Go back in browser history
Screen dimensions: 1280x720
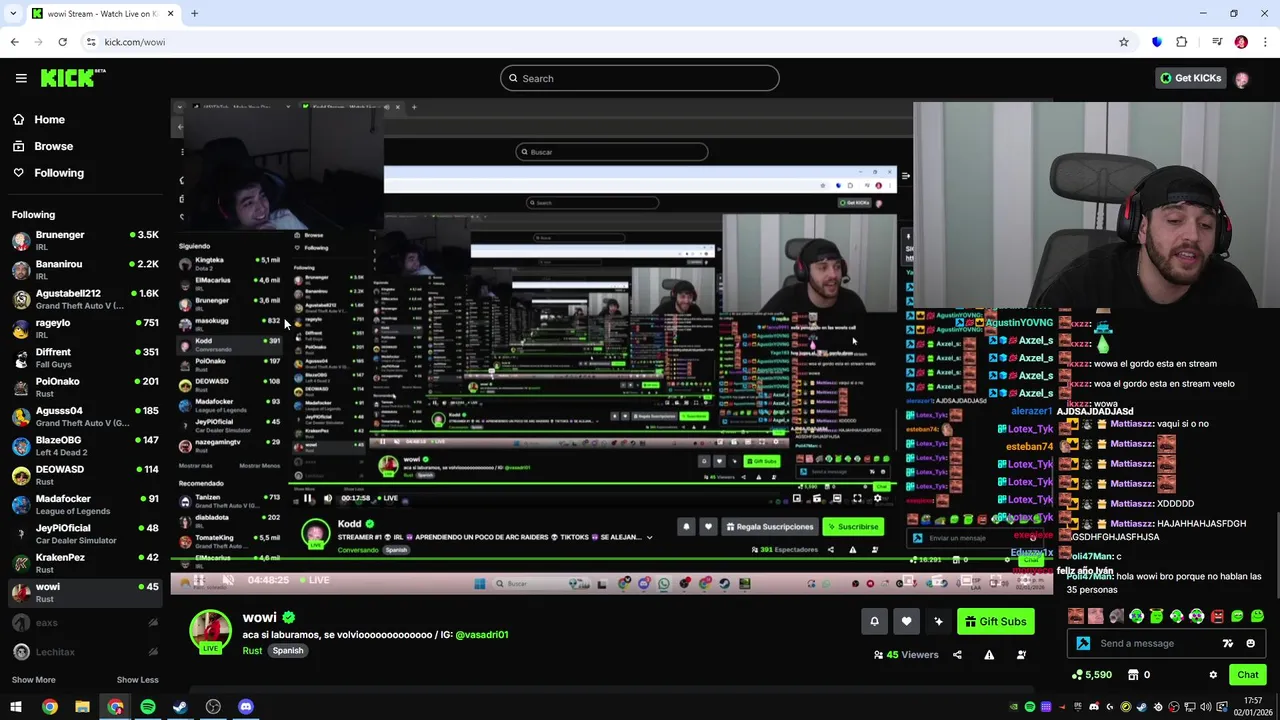tap(14, 42)
